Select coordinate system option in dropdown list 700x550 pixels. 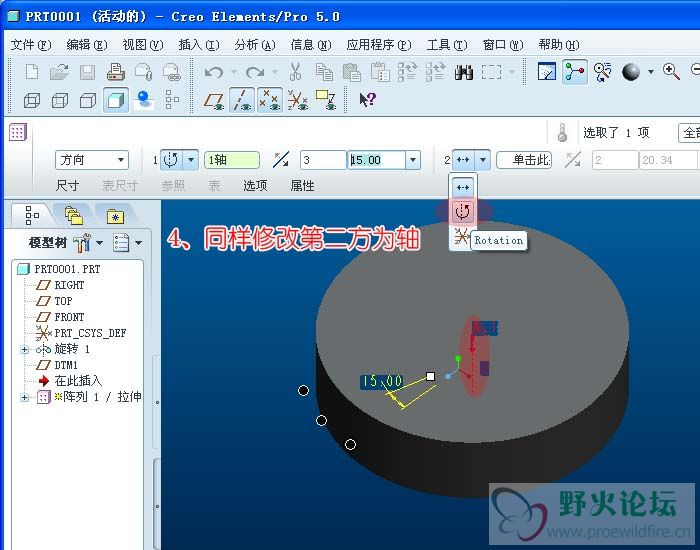461,237
